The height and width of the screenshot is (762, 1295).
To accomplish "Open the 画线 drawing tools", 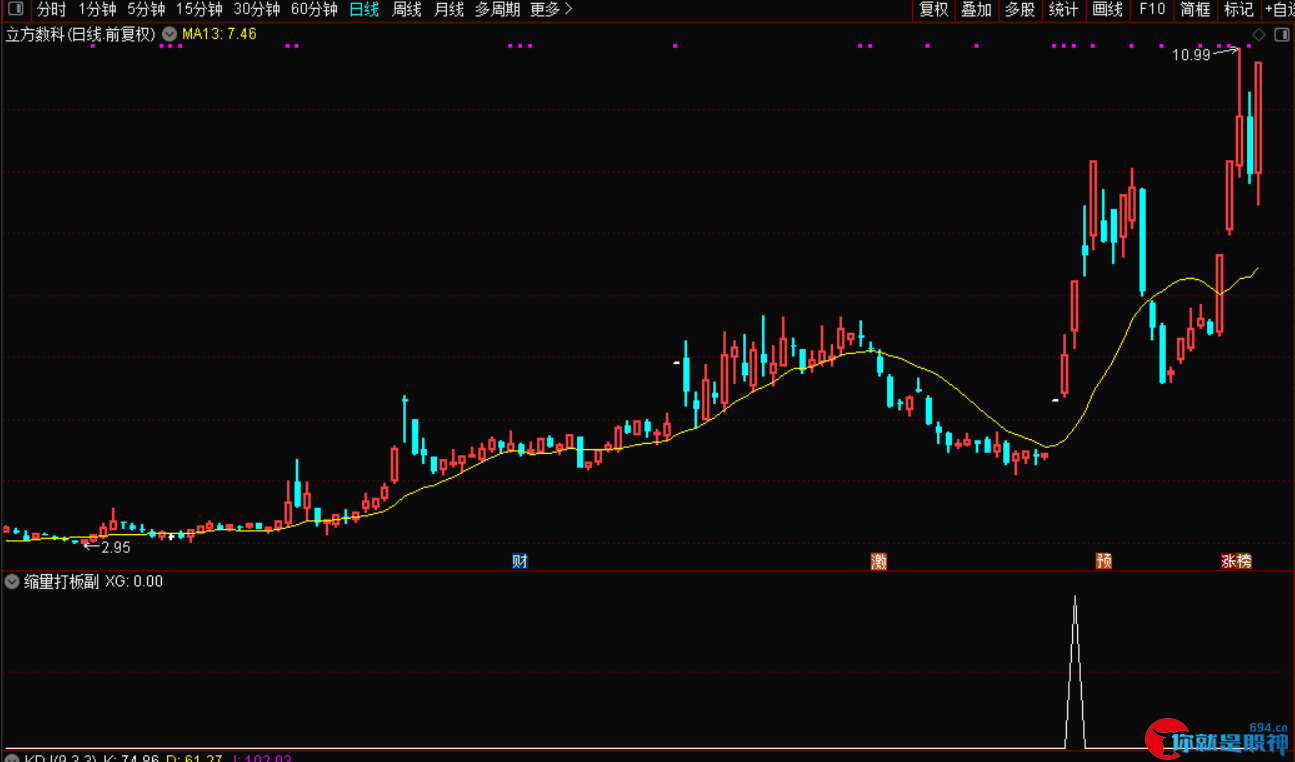I will click(x=1107, y=10).
